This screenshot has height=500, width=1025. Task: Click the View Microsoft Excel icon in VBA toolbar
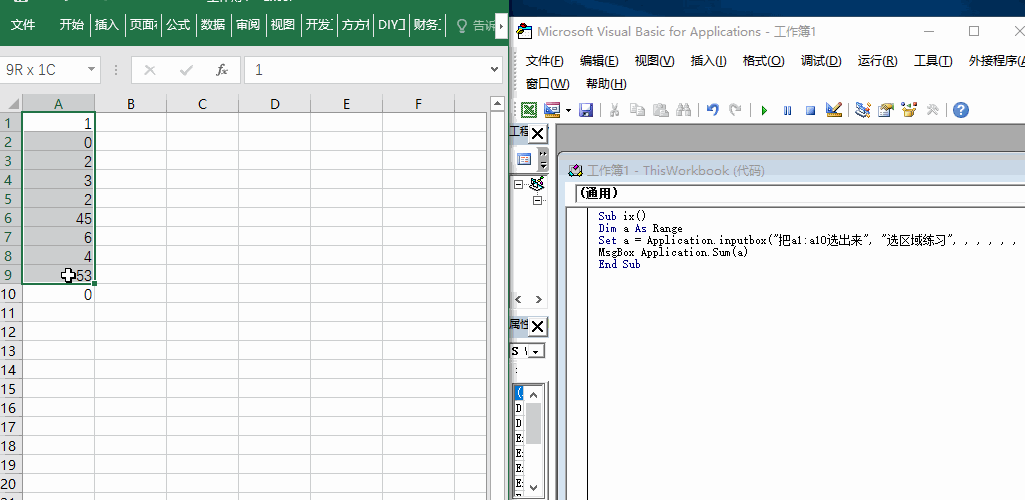(528, 110)
